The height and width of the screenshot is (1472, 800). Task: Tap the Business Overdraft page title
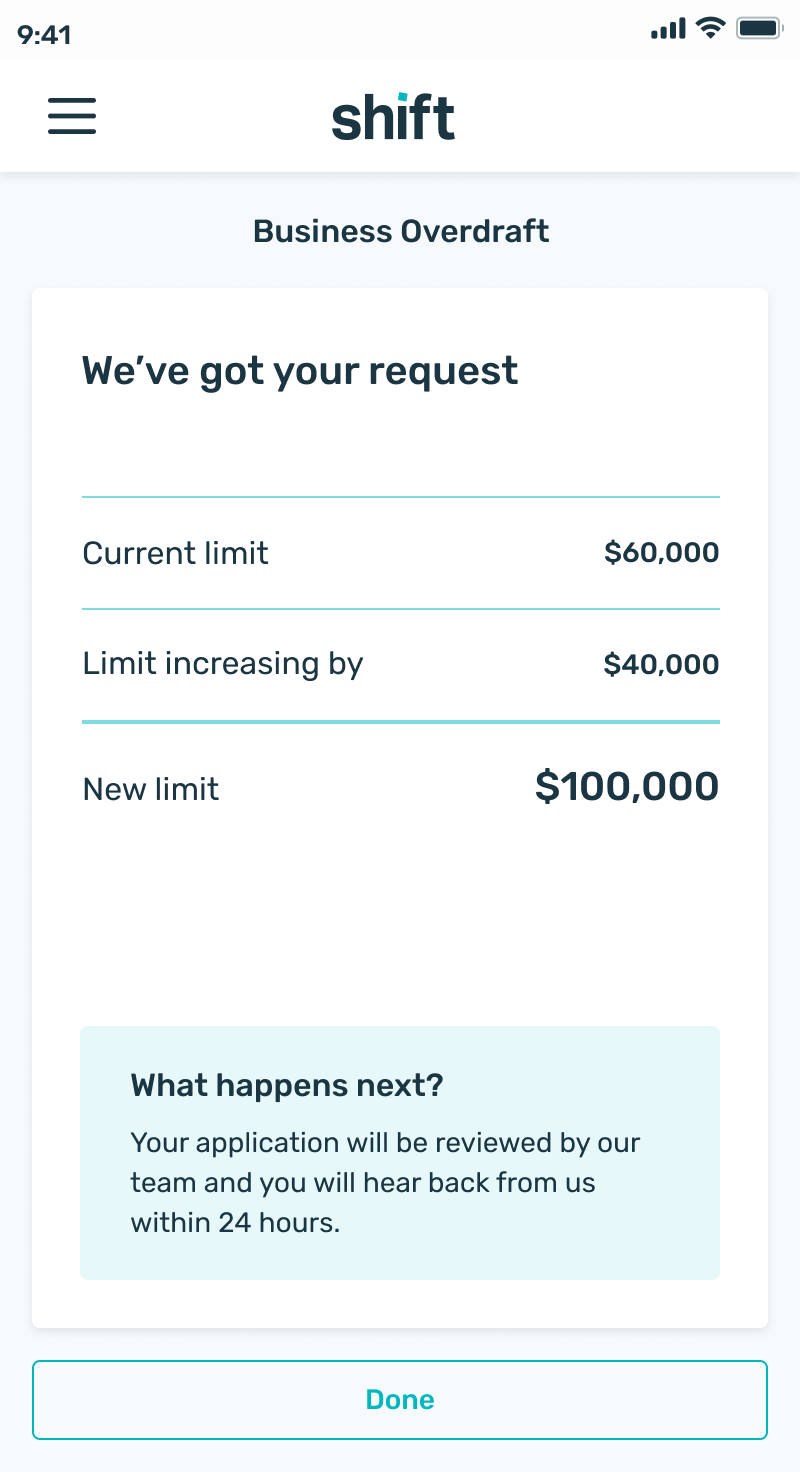tap(401, 232)
